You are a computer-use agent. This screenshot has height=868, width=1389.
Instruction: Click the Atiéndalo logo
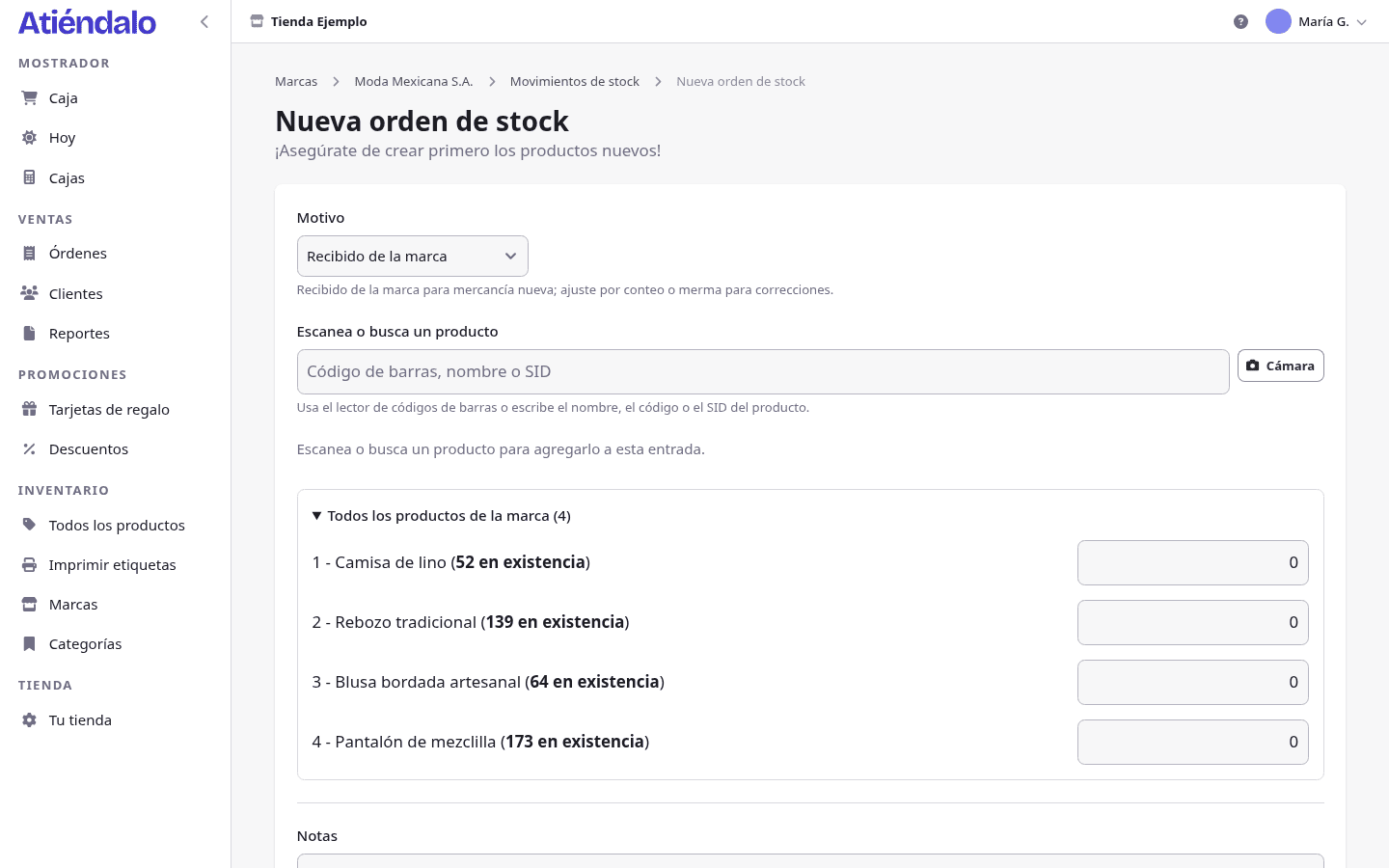point(87,22)
